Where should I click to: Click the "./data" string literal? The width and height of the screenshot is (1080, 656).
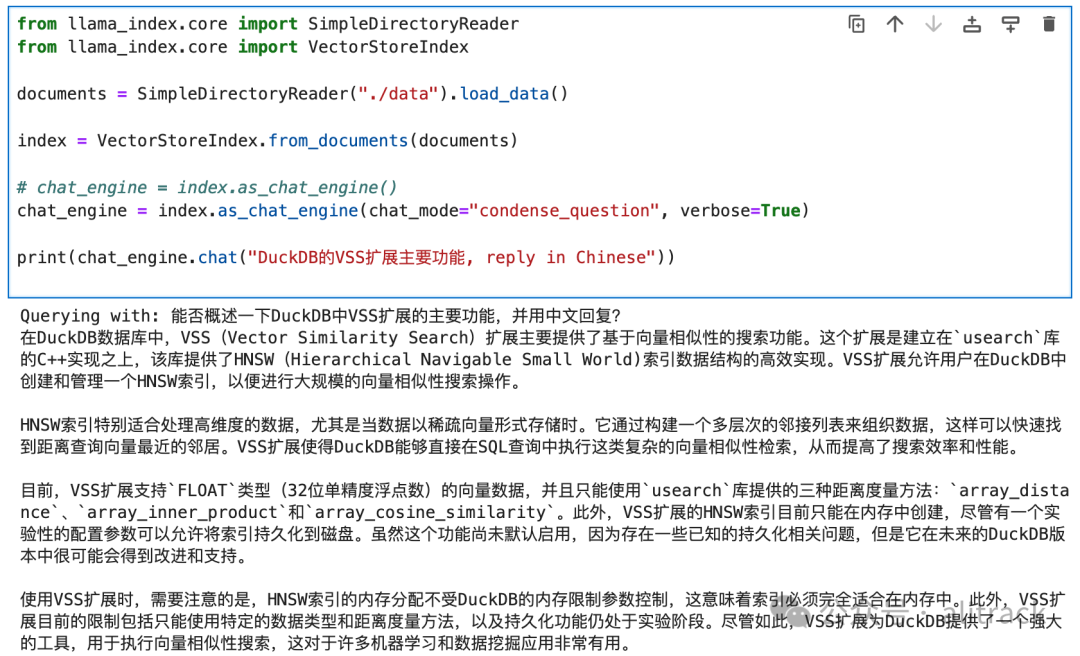point(397,94)
